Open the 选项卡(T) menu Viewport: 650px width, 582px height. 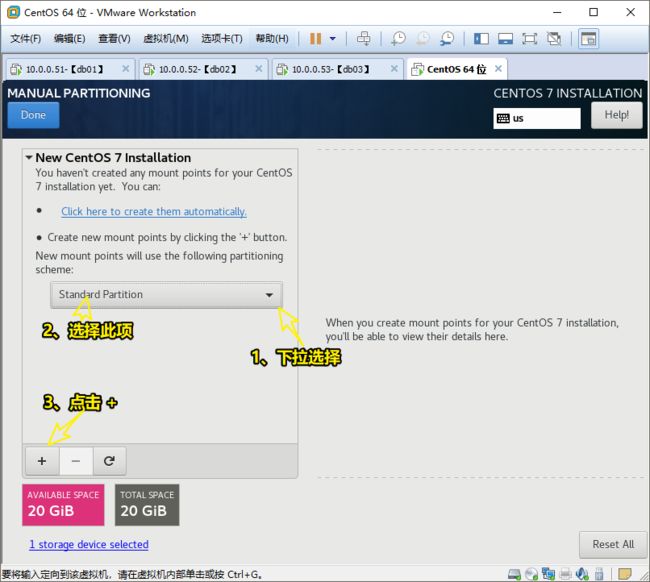coord(222,39)
